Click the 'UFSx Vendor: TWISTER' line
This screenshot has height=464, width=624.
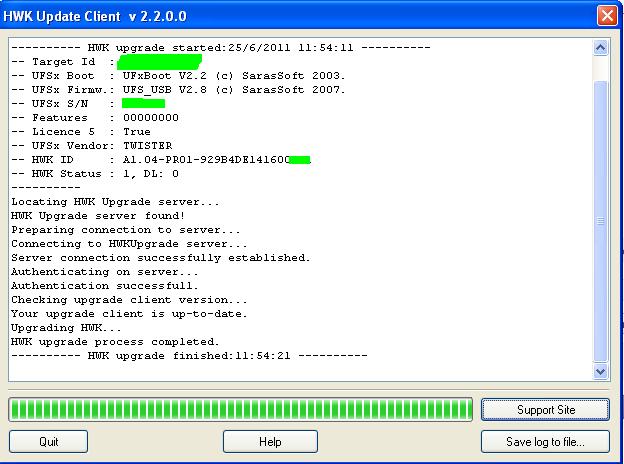(92, 146)
